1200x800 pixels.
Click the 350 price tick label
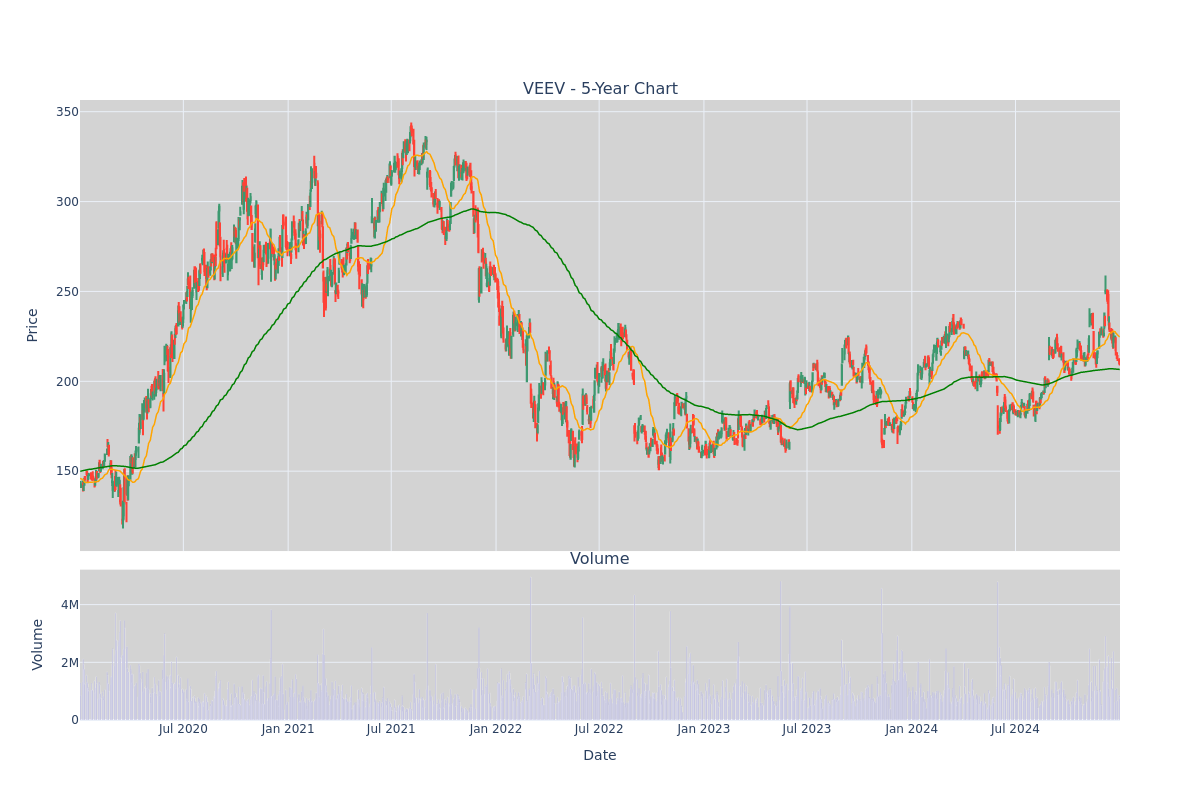click(67, 112)
